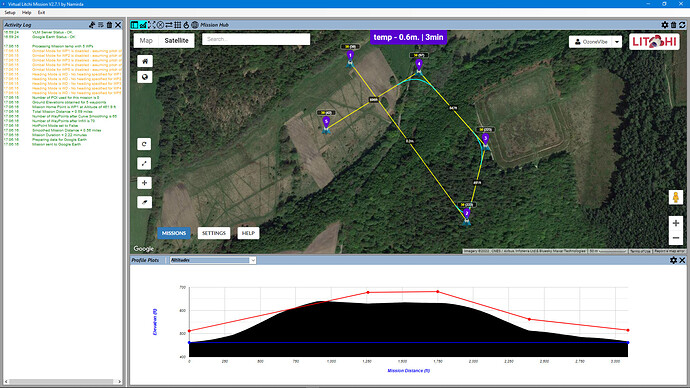Click Activity Log horizontal scrollbar
690x388 pixels.
tap(62, 381)
